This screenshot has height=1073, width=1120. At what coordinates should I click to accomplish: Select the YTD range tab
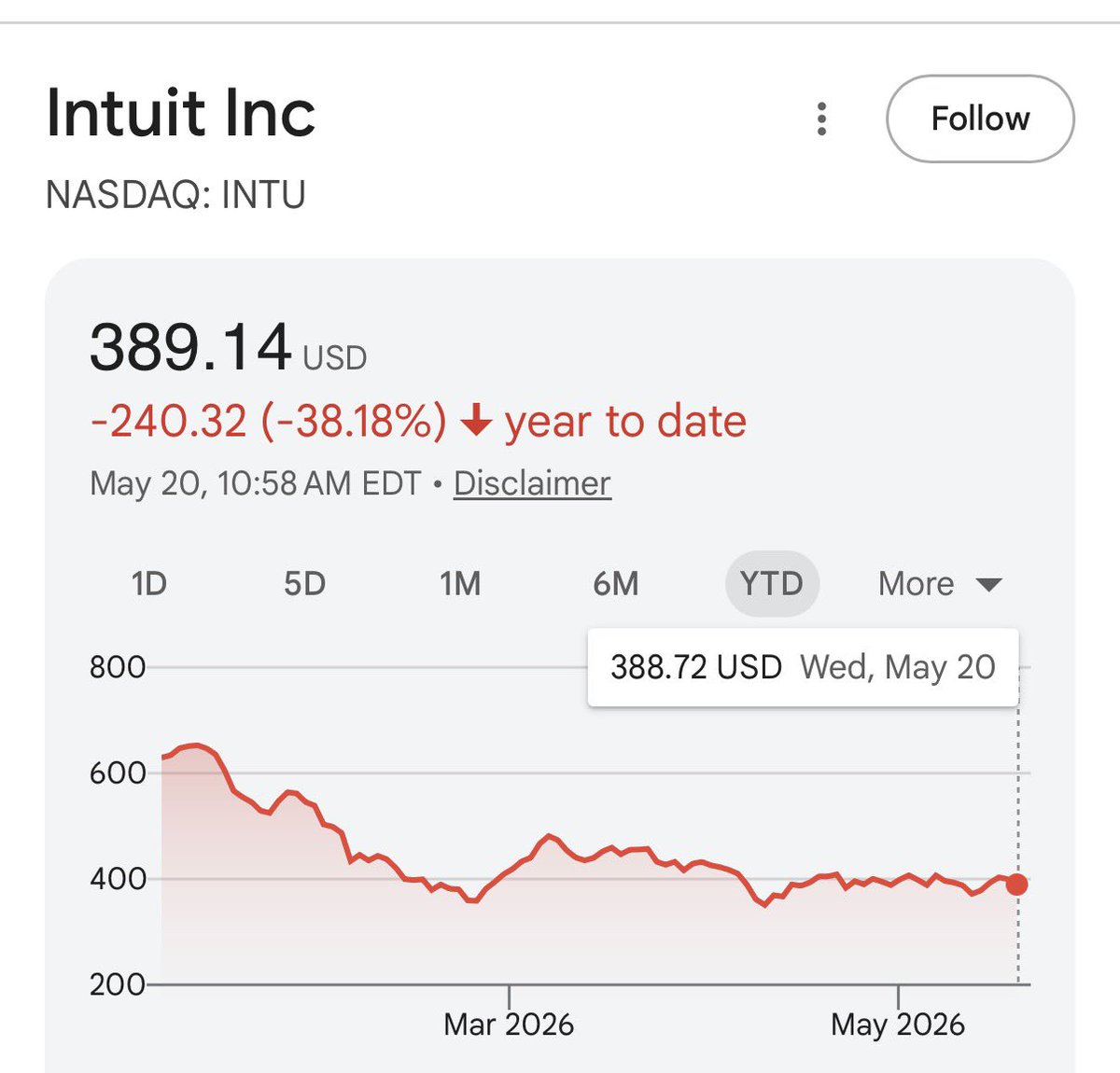click(x=772, y=584)
